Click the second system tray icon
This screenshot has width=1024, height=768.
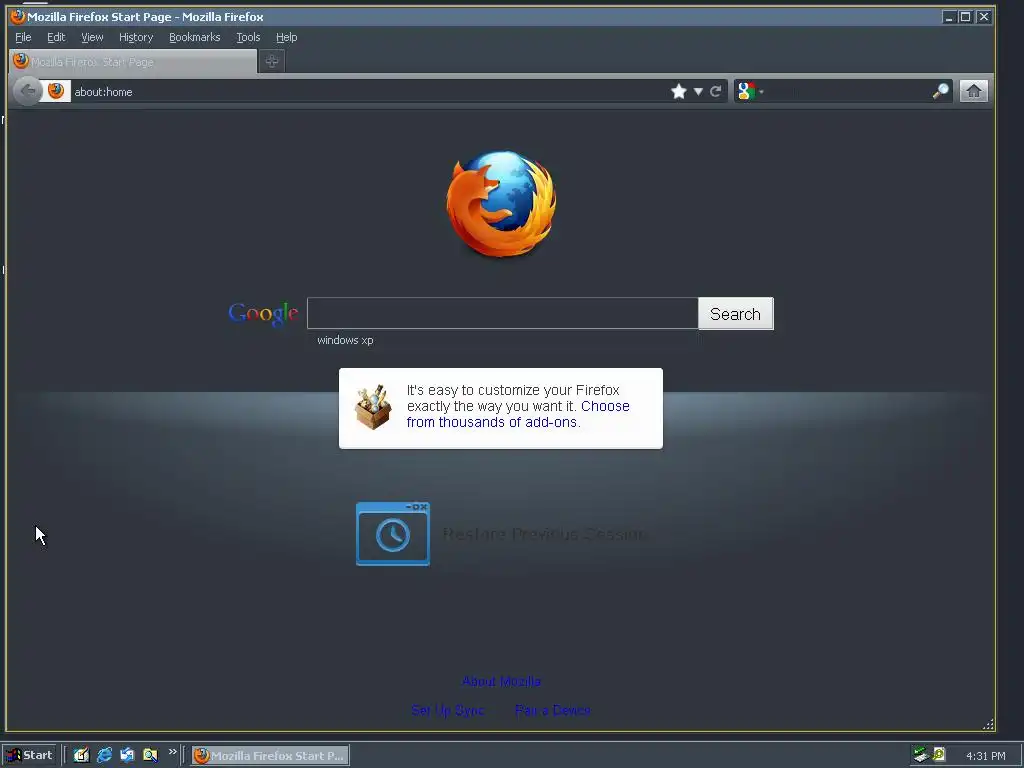pos(939,754)
